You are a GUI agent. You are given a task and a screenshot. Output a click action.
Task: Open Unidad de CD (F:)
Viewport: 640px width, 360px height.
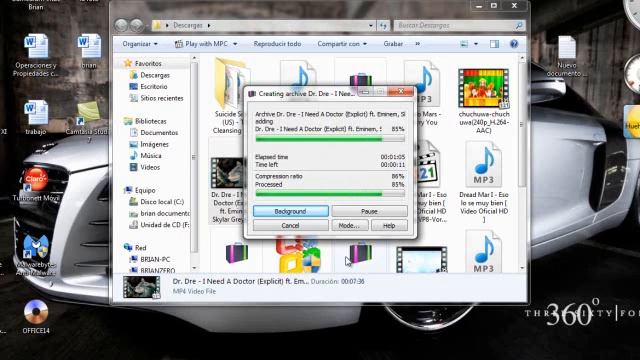point(164,224)
